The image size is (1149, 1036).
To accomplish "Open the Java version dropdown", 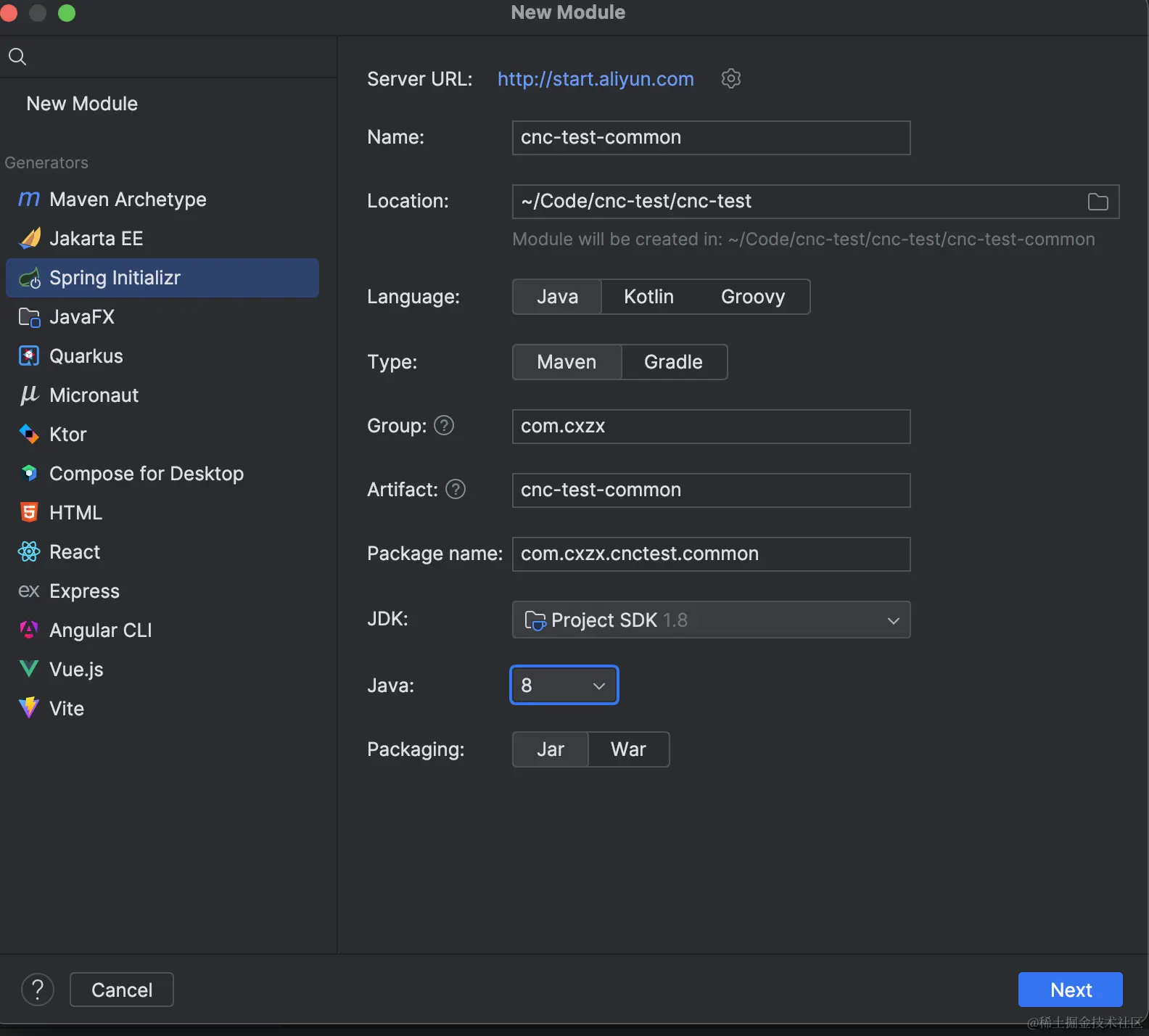I will (564, 685).
